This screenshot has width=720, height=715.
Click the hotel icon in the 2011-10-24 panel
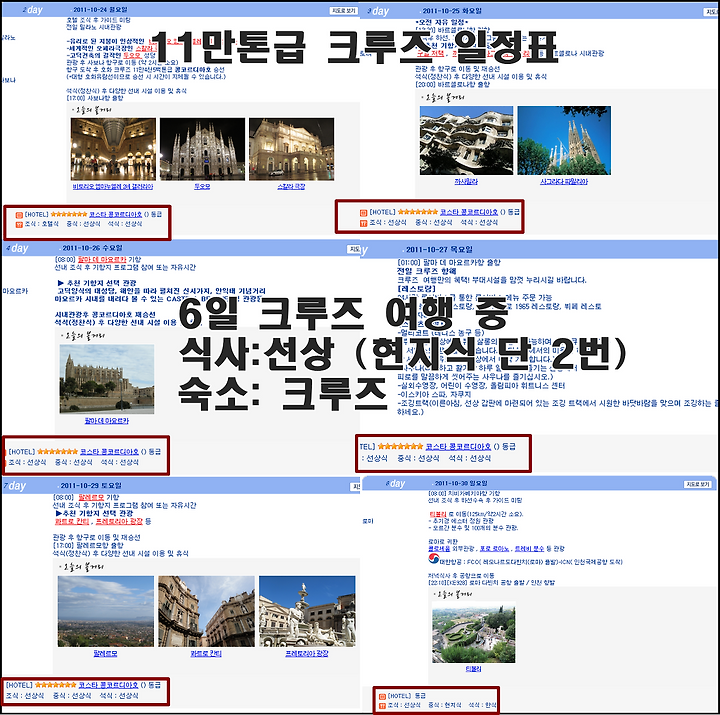coord(19,214)
